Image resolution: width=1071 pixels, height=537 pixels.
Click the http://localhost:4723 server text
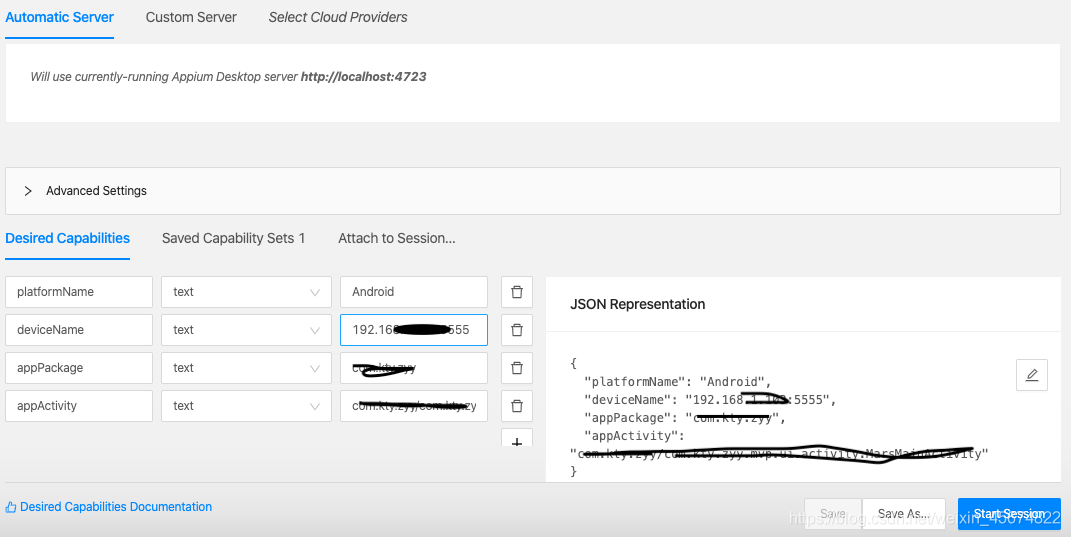click(x=363, y=77)
